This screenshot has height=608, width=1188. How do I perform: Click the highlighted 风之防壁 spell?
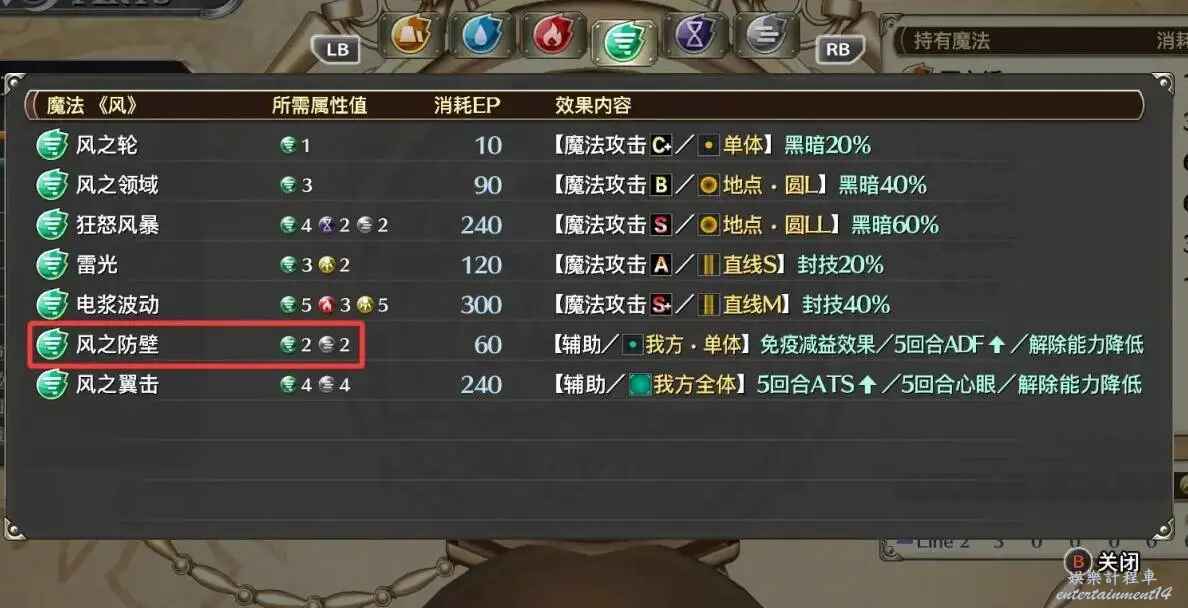pos(197,345)
